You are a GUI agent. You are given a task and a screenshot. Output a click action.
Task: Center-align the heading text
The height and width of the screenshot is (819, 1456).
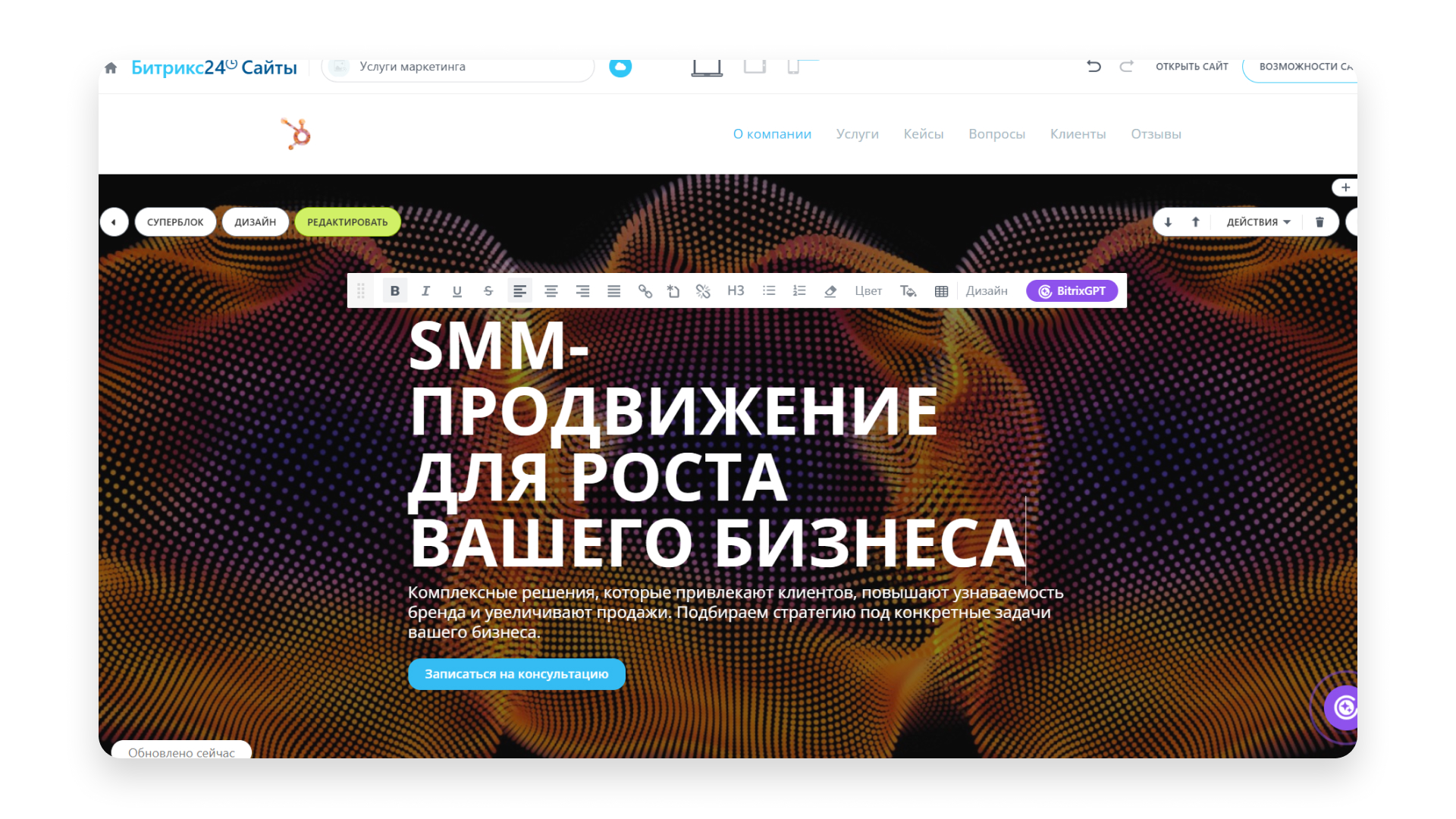click(x=551, y=291)
